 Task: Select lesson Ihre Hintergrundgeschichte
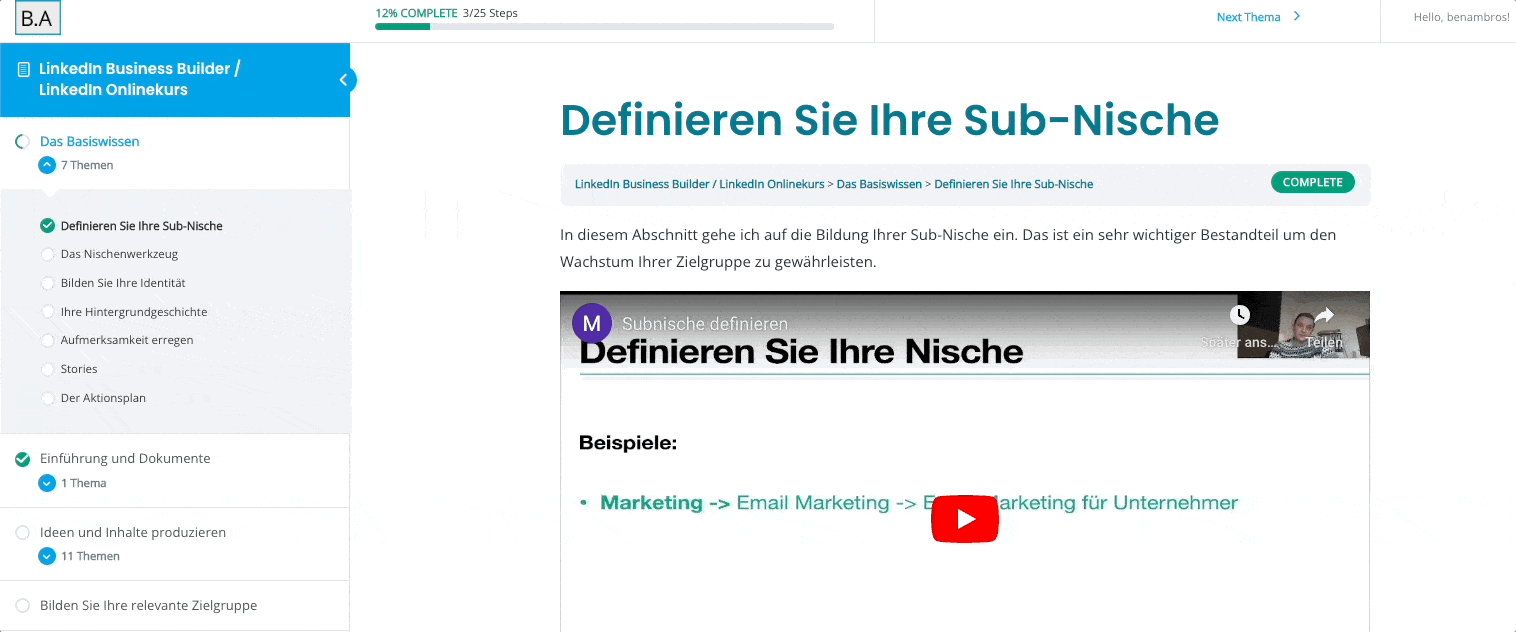(134, 312)
